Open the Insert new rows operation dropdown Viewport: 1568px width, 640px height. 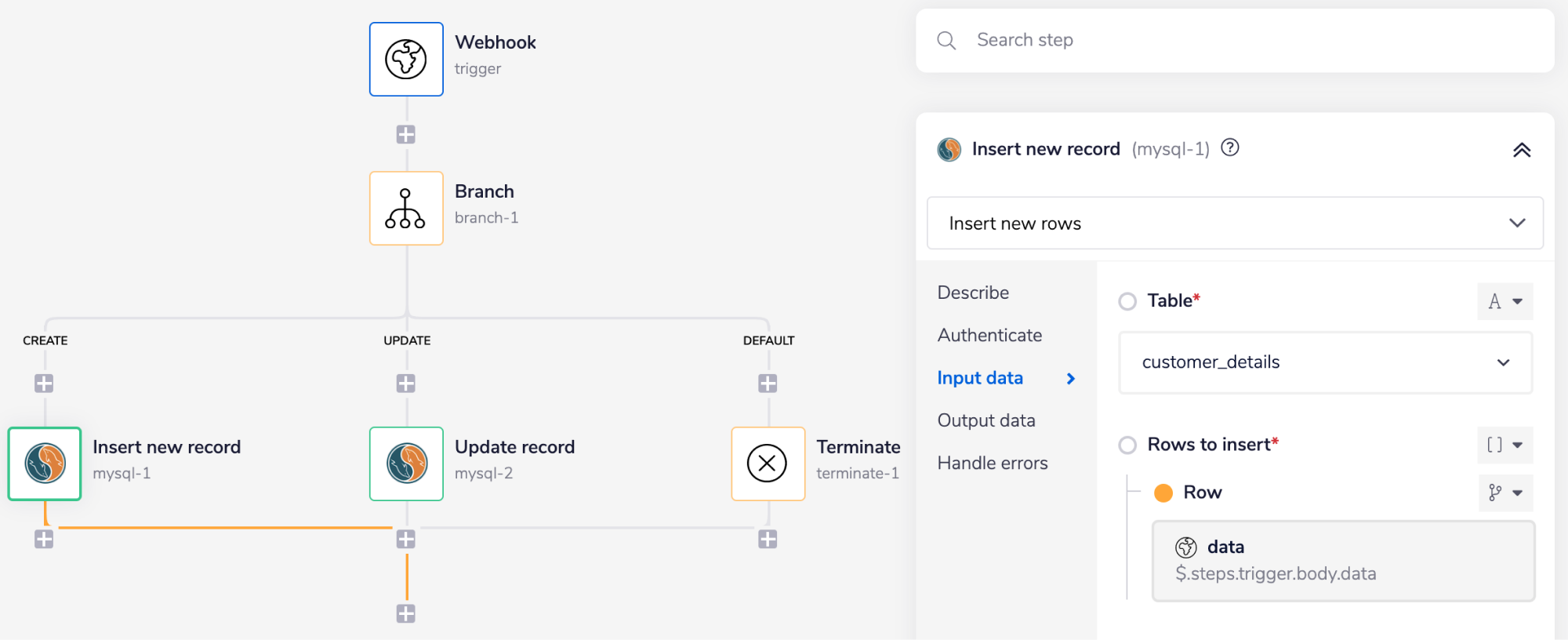[1235, 224]
